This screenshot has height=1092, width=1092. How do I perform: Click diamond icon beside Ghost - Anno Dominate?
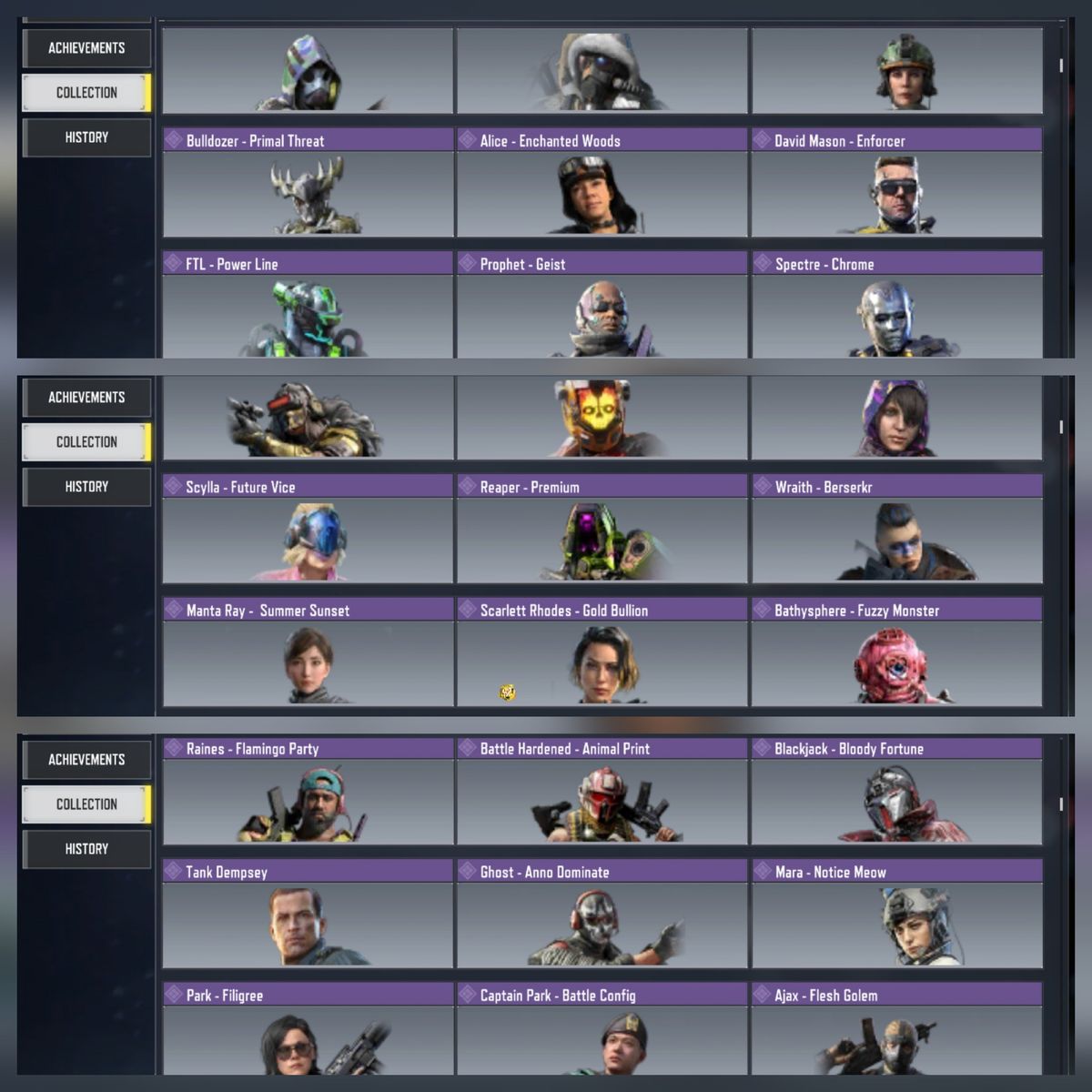[467, 871]
